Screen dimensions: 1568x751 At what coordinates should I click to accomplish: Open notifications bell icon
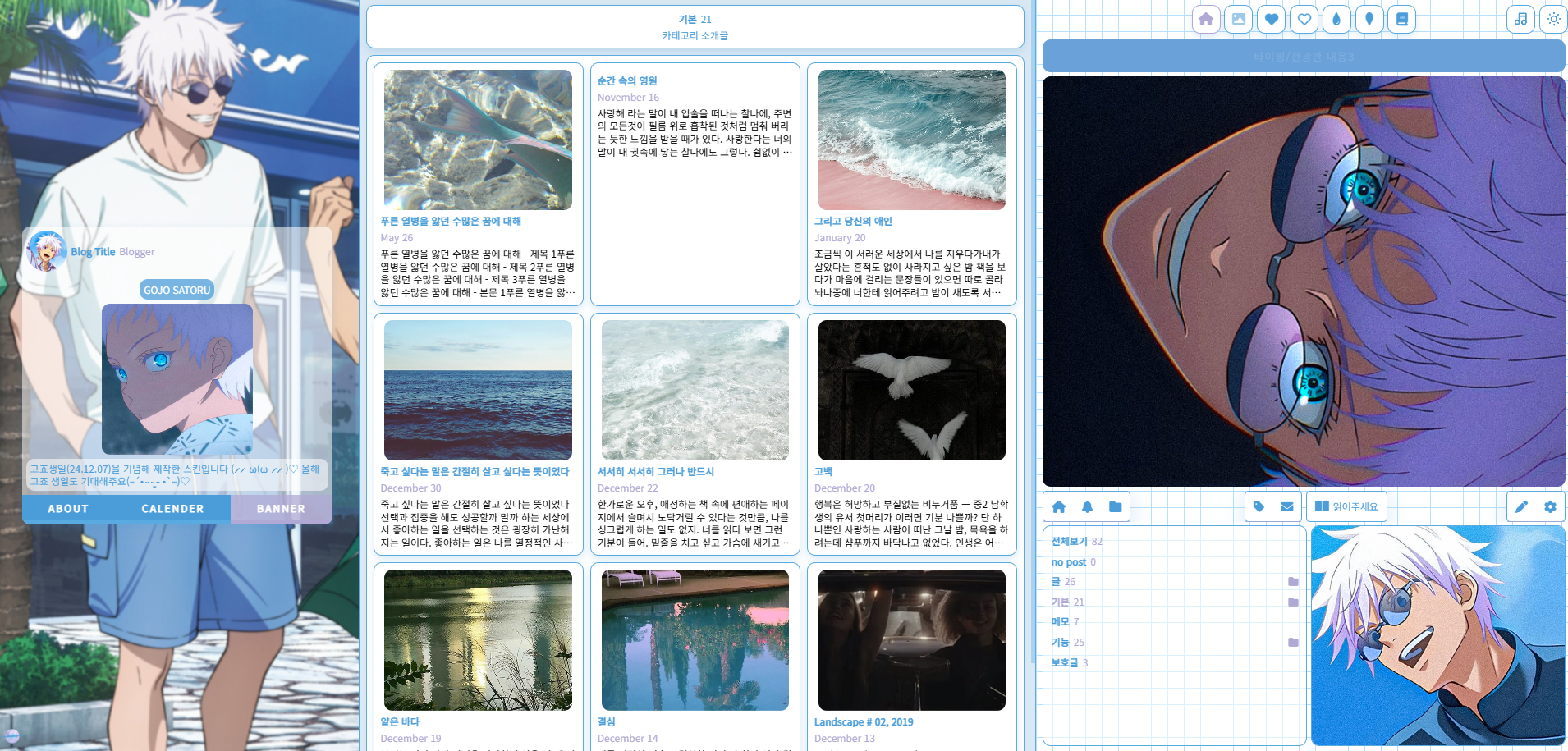pyautogui.click(x=1087, y=507)
